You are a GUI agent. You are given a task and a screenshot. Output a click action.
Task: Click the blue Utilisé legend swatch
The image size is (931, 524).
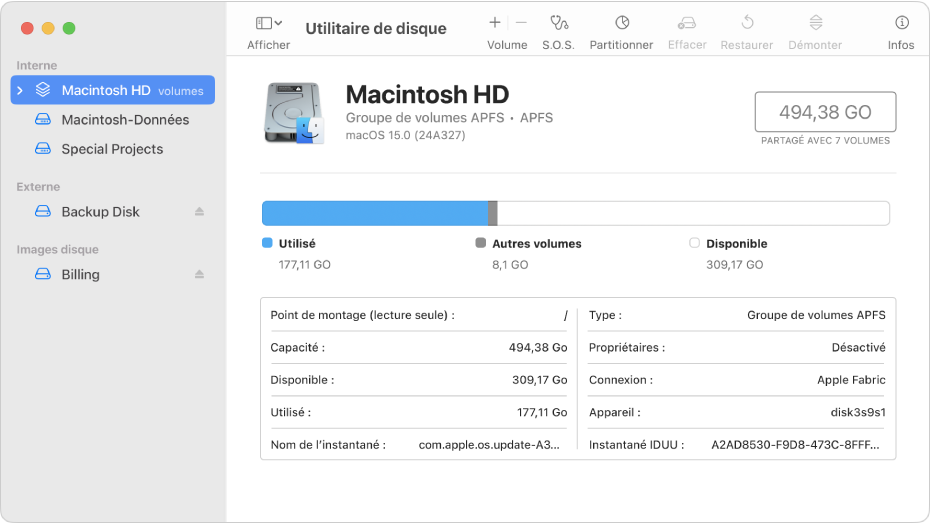tap(267, 243)
